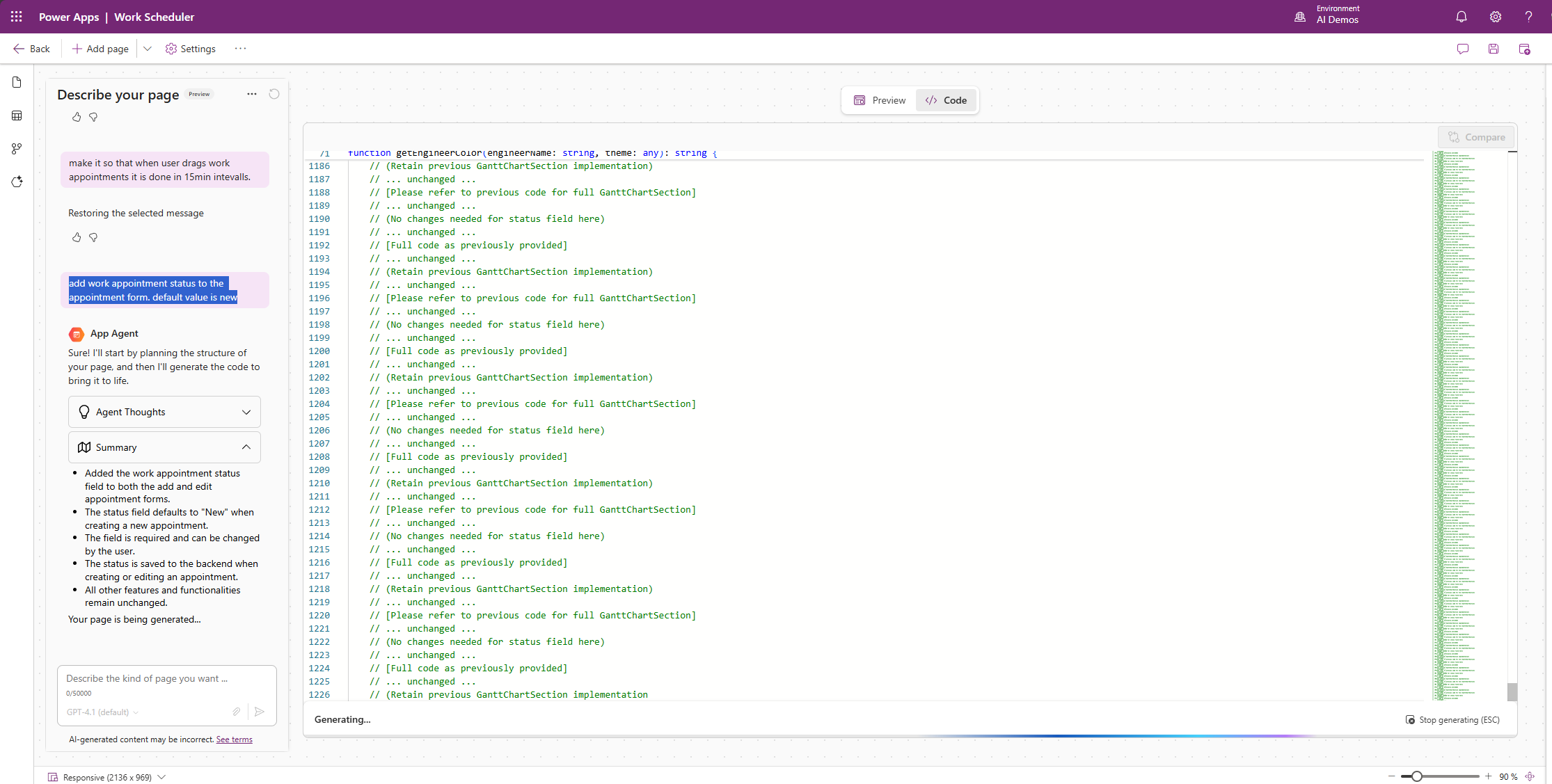Click the restart conversation icon

tap(274, 94)
